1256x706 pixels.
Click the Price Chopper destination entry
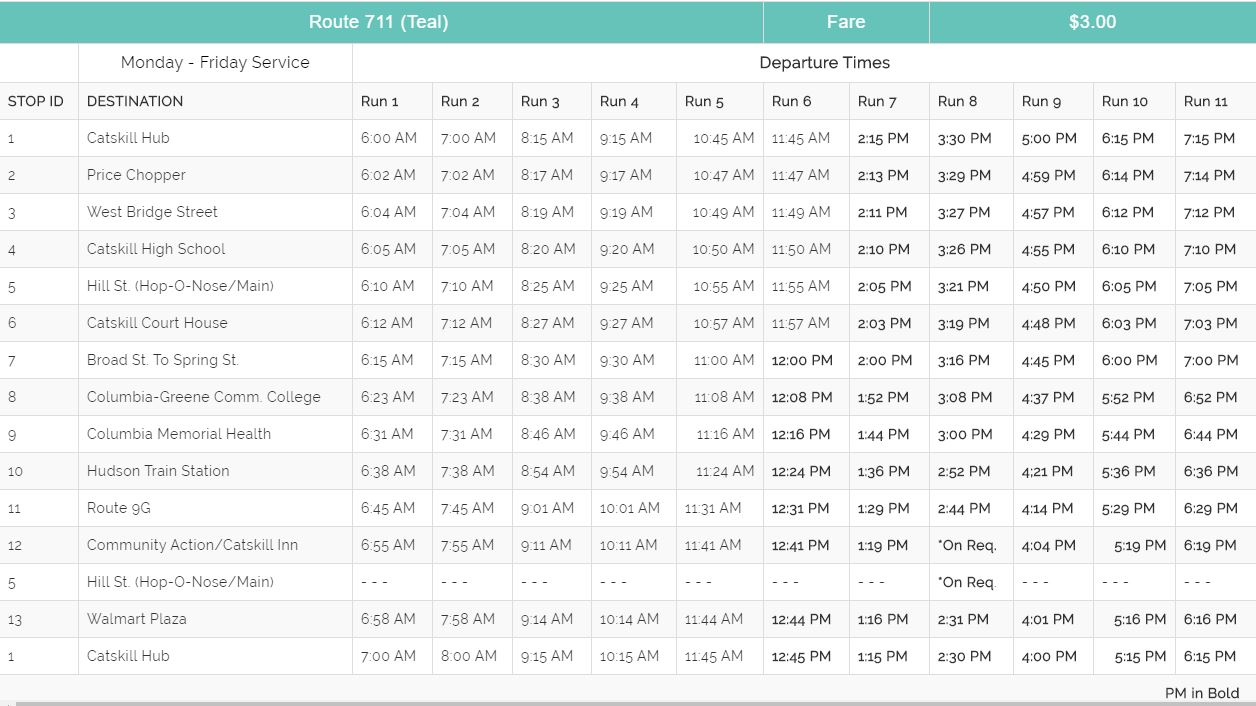(x=135, y=175)
